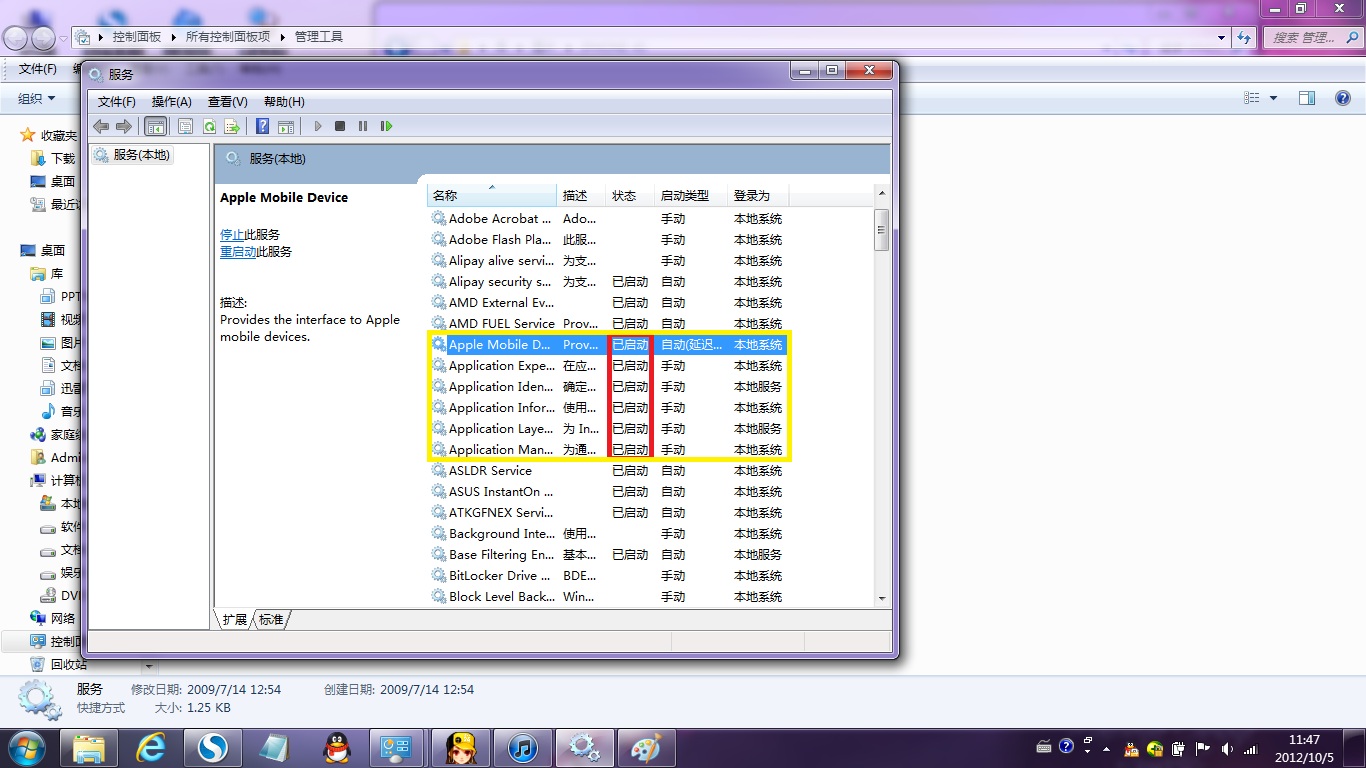Open Paint from the taskbar
The image size is (1366, 768).
tap(647, 747)
